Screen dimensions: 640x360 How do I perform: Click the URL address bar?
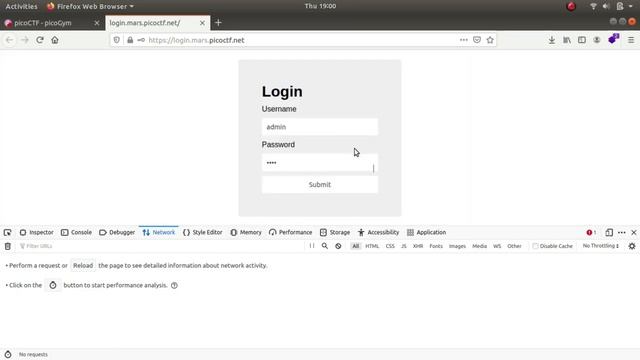pyautogui.click(x=302, y=40)
